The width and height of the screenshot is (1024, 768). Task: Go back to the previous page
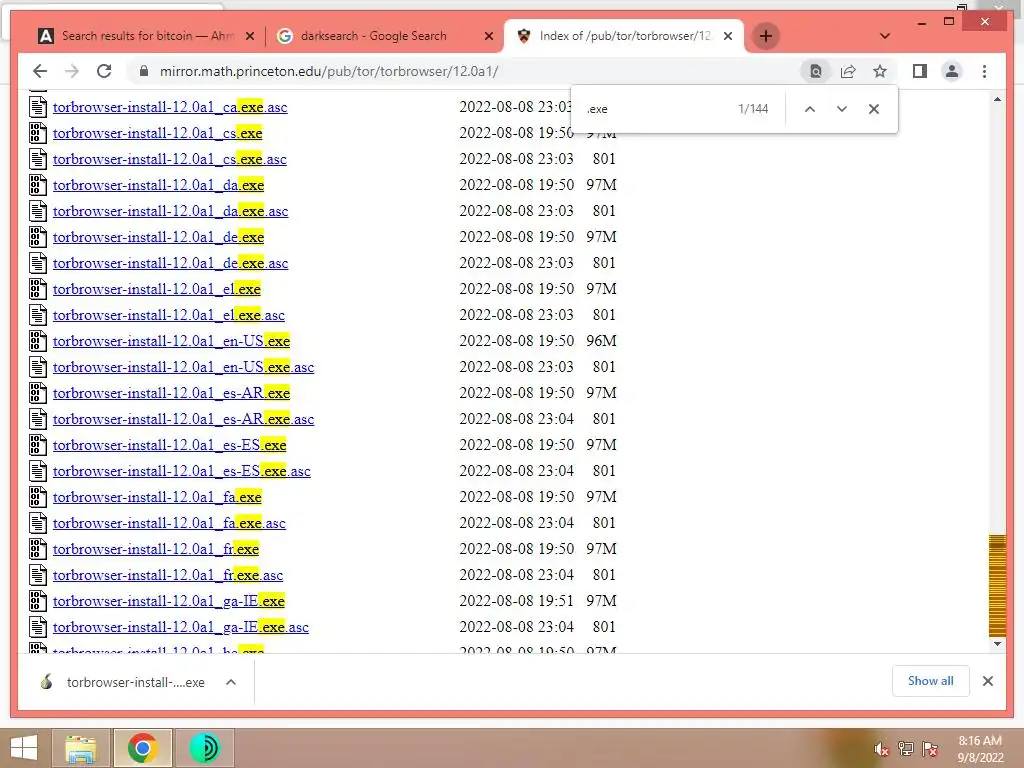click(40, 71)
